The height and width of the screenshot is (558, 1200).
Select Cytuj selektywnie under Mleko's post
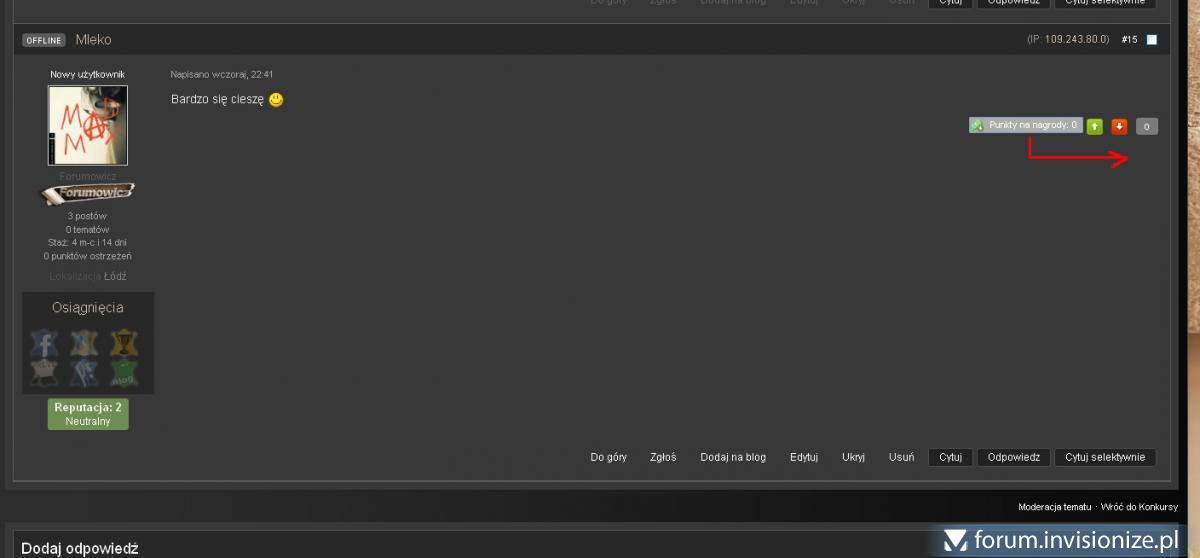tap(1104, 457)
